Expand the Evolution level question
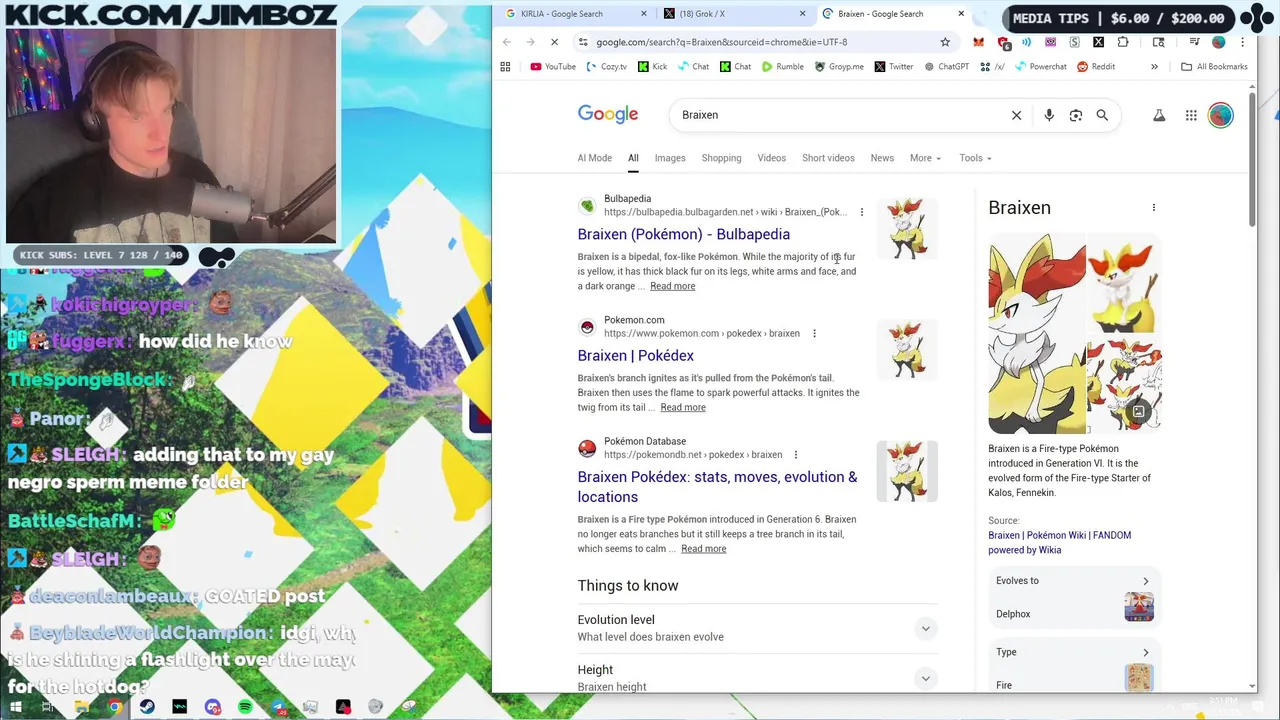1280x720 pixels. pos(757,628)
